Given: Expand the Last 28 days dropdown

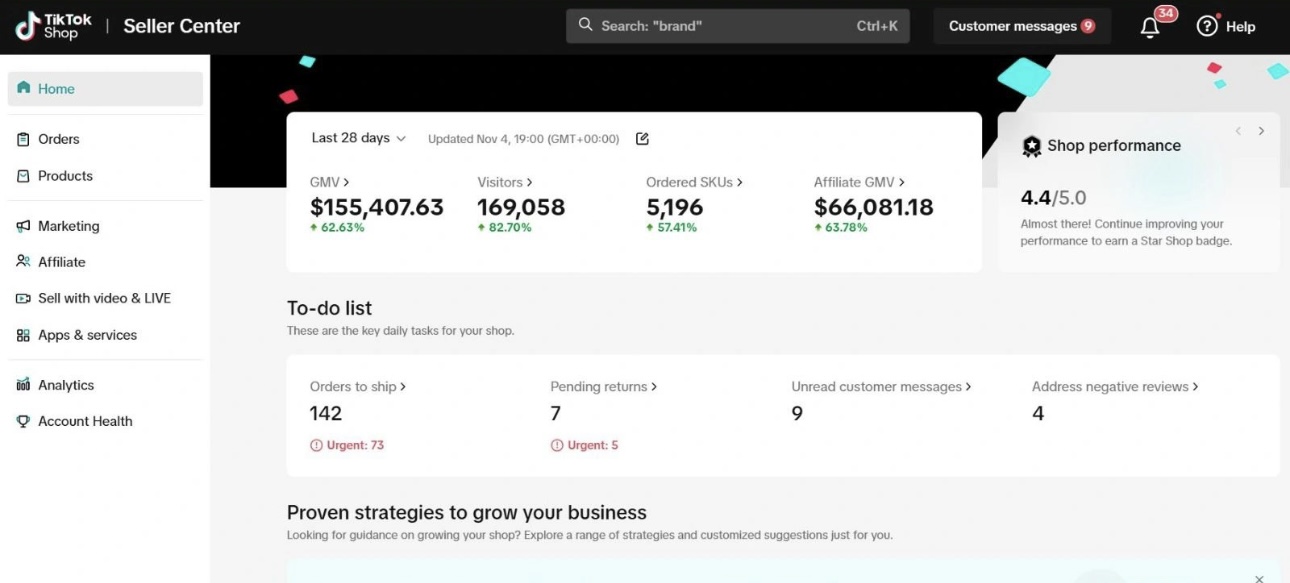Looking at the screenshot, I should 358,138.
